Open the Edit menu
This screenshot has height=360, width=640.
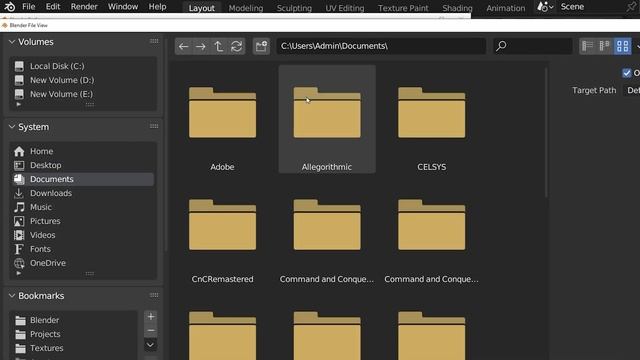tap(53, 7)
